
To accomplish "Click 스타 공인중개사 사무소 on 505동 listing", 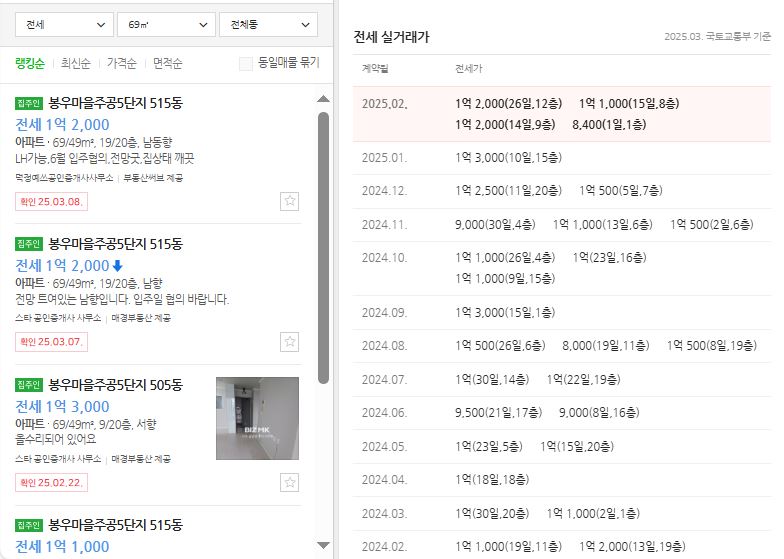I will (x=58, y=458).
